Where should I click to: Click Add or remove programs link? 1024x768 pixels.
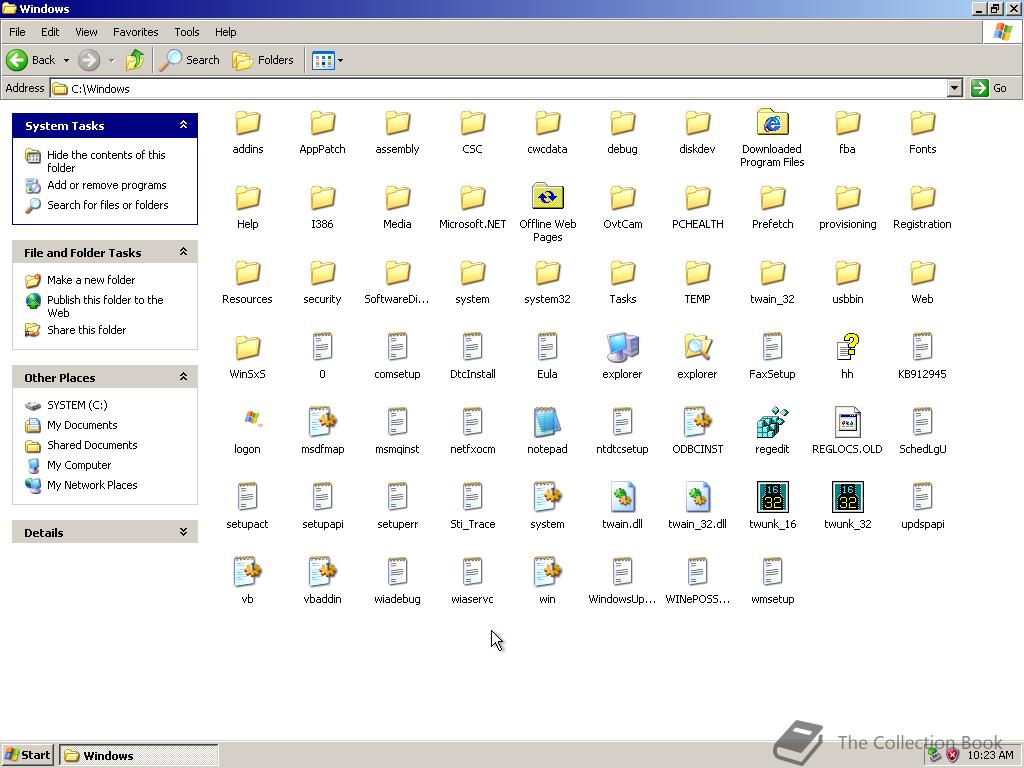pyautogui.click(x=106, y=185)
